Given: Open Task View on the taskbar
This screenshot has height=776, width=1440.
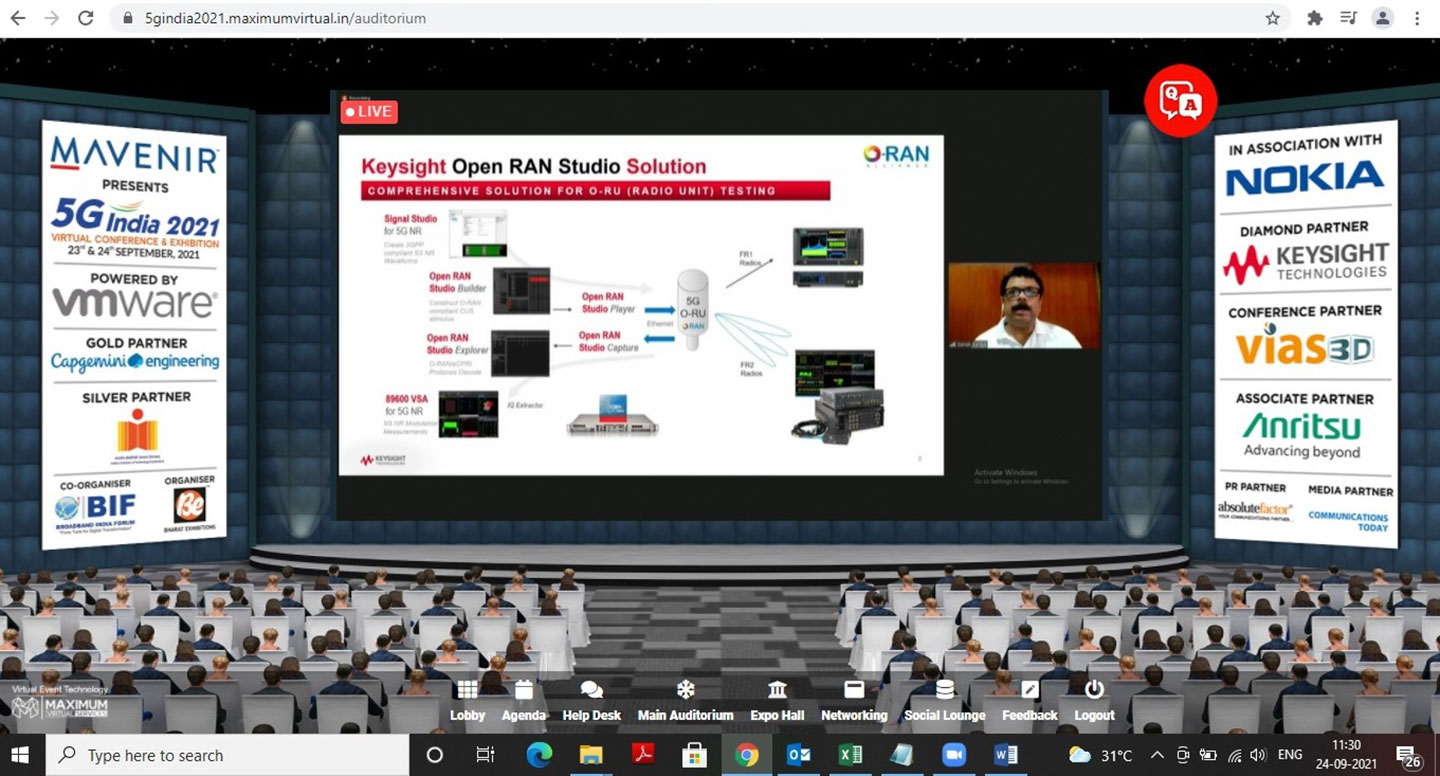Looking at the screenshot, I should [x=485, y=755].
